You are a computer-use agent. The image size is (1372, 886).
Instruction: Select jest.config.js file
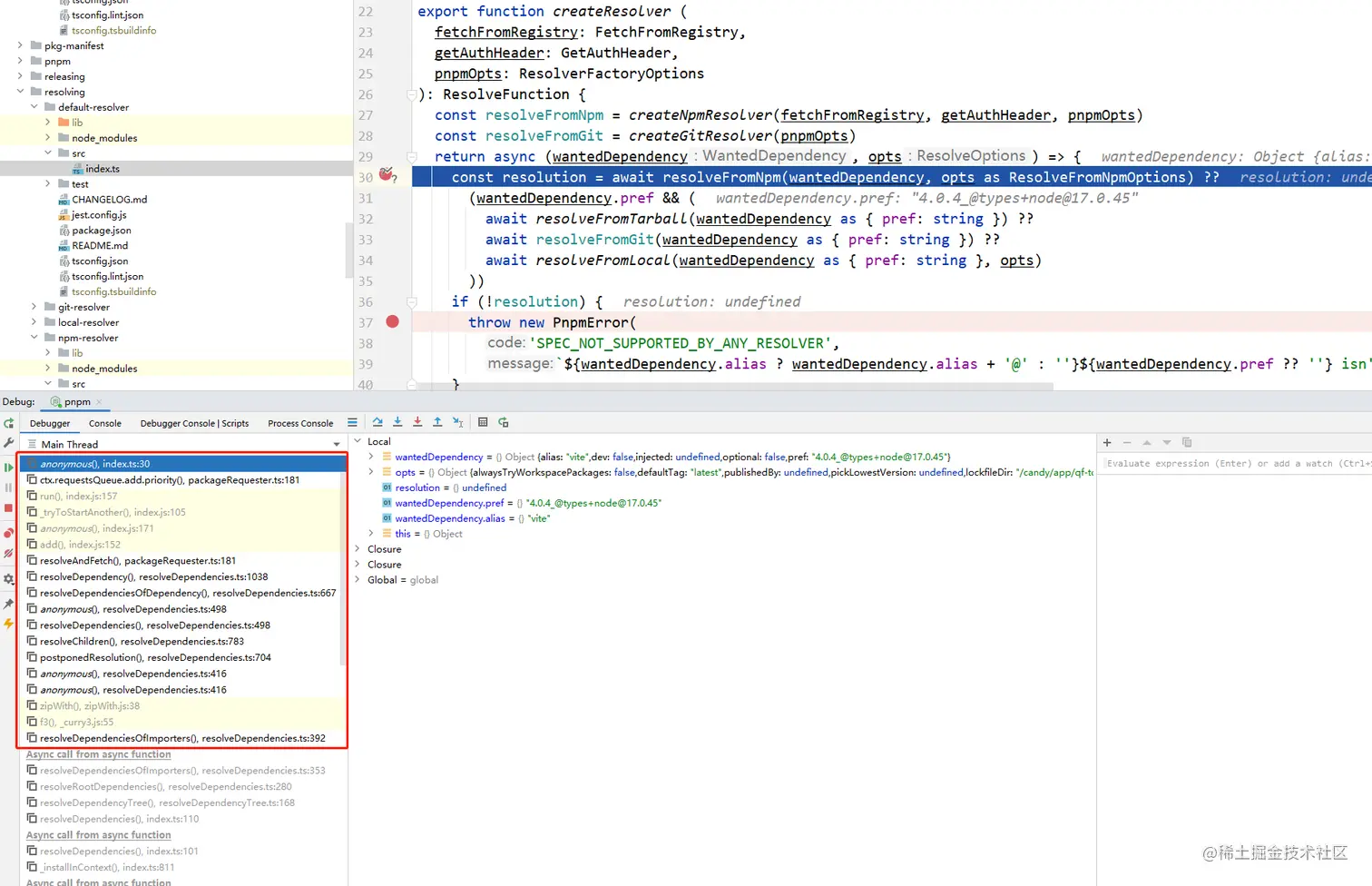[99, 215]
